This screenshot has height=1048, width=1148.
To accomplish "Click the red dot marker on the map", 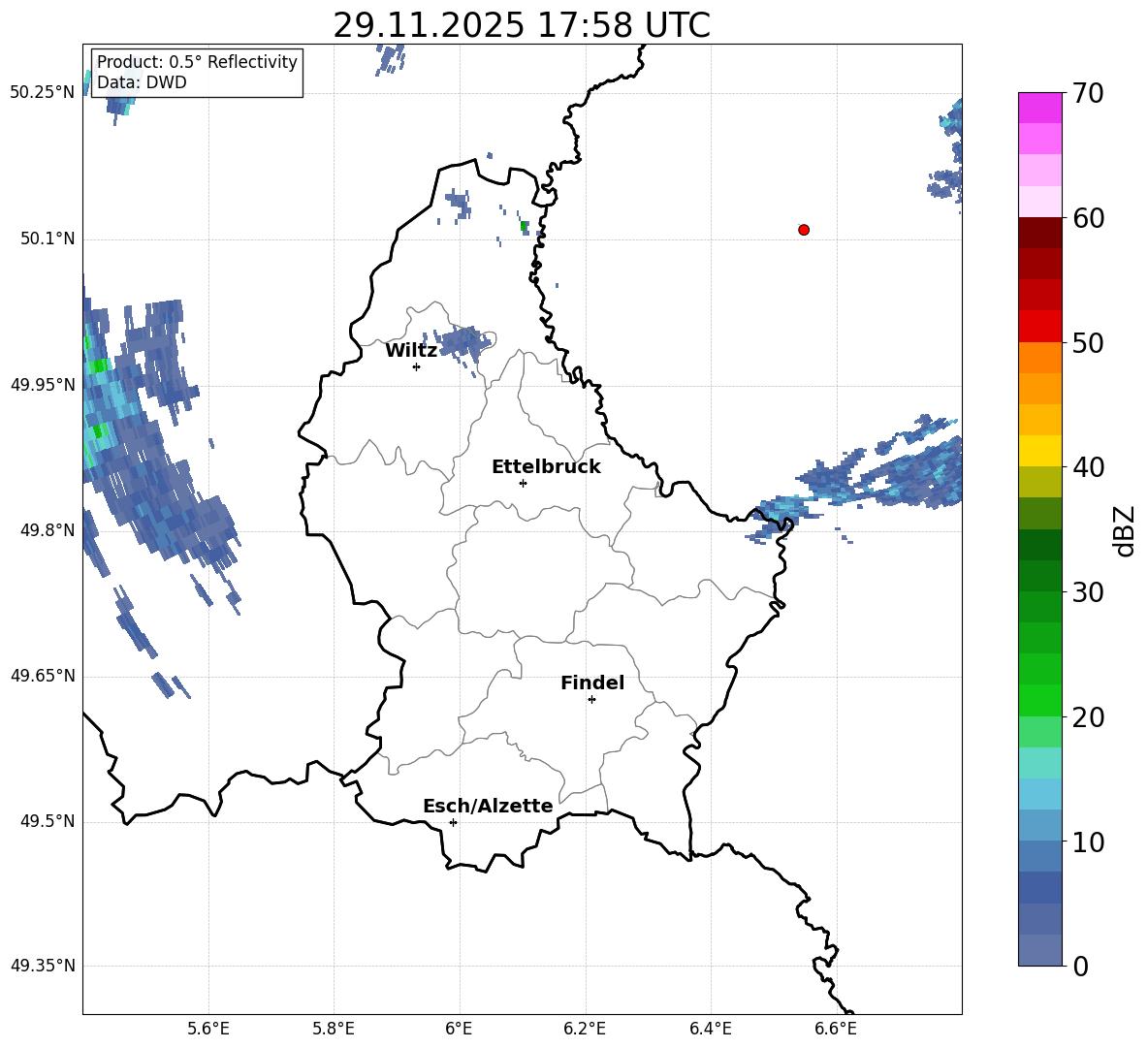I will [803, 230].
